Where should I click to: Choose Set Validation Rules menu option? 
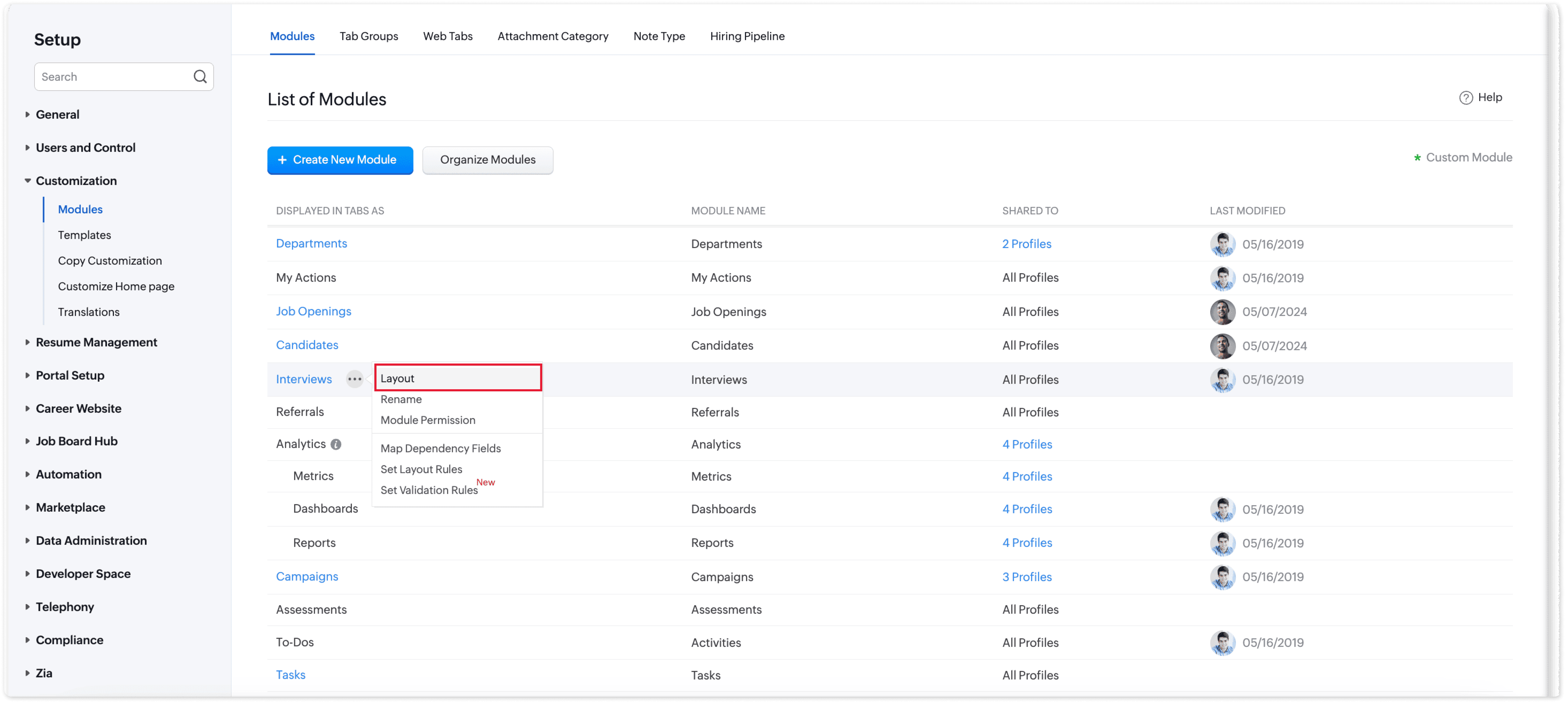pos(428,490)
